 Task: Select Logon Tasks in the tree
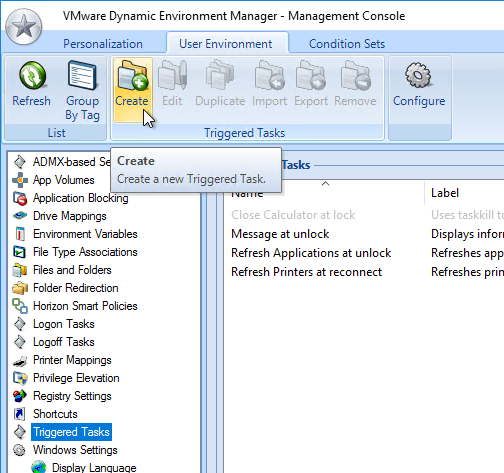pyautogui.click(x=64, y=324)
